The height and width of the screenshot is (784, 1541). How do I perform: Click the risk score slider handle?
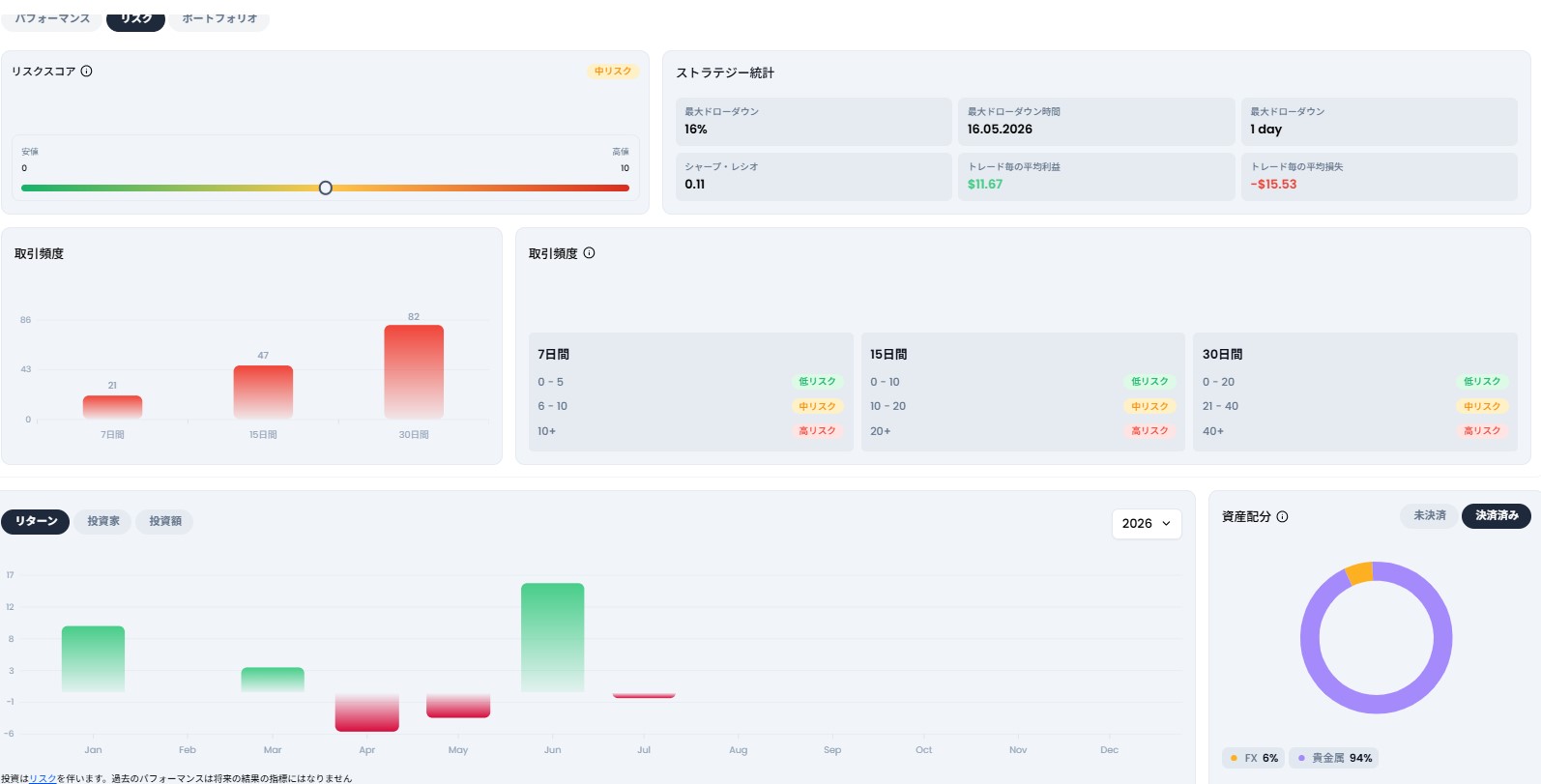326,188
